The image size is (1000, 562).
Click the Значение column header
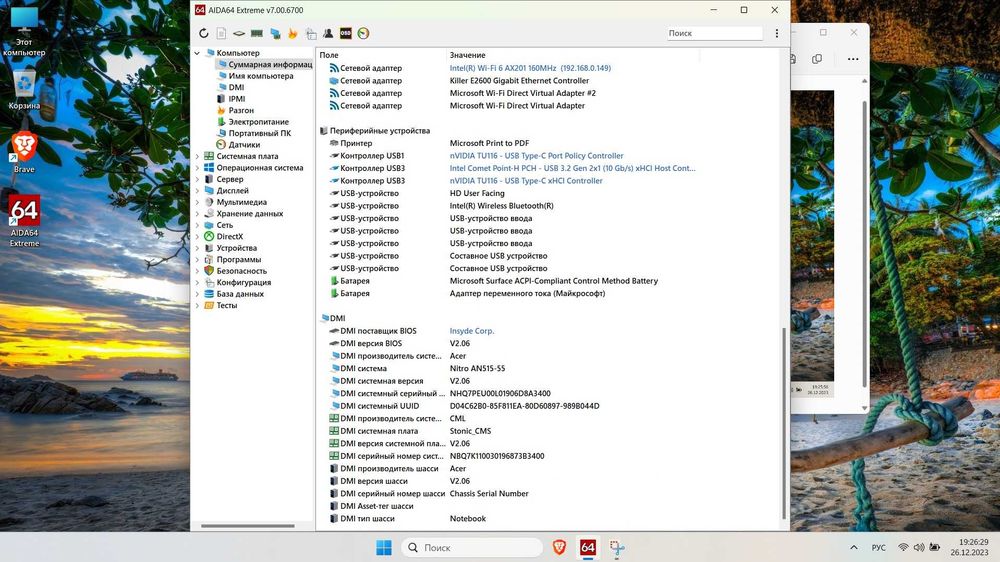(467, 55)
